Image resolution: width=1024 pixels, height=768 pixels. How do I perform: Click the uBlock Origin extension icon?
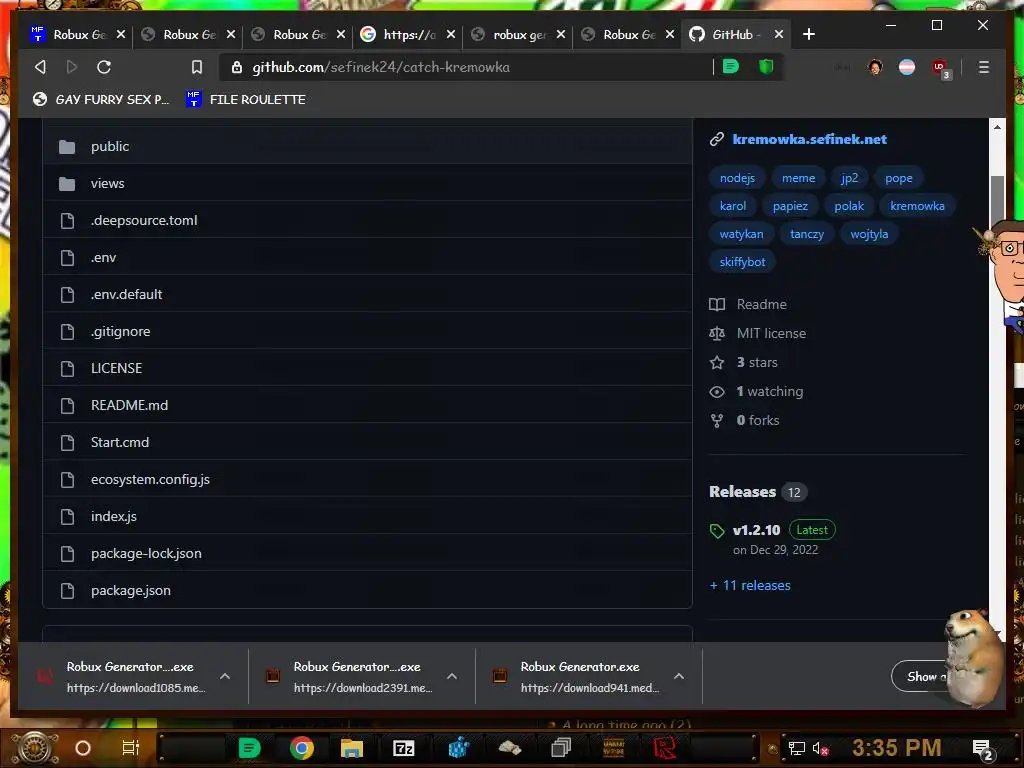940,68
